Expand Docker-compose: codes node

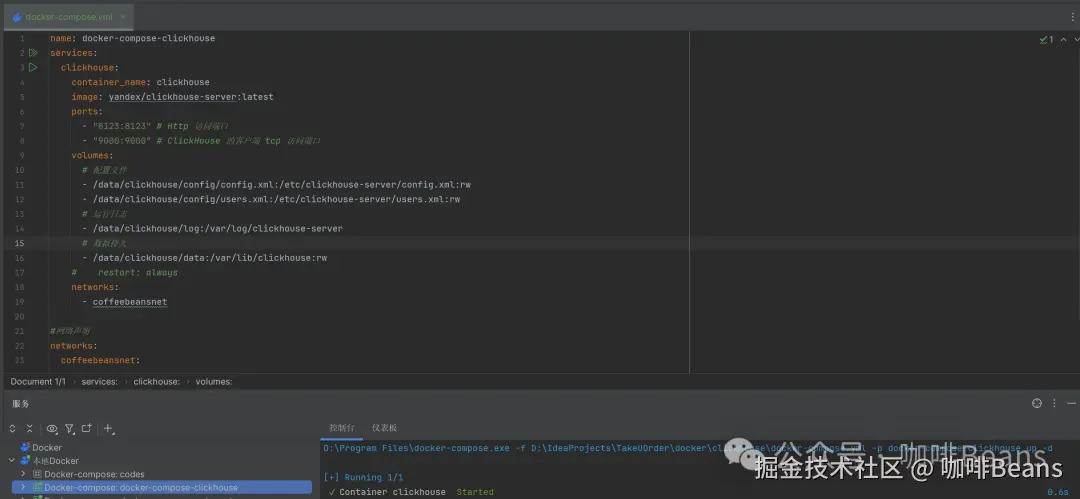23,474
